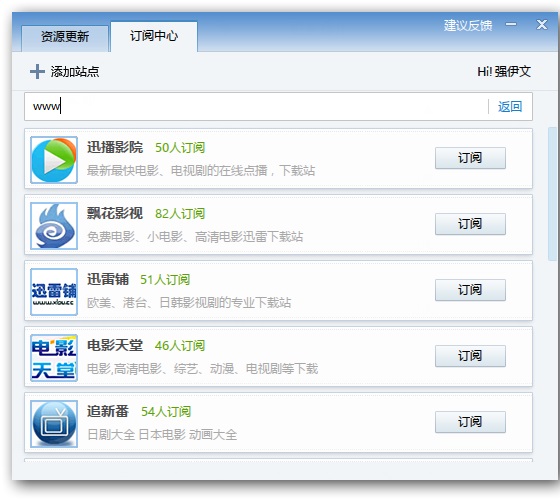Click the 82人订阅 subscriber count
The height and width of the screenshot is (500, 560).
[180, 214]
